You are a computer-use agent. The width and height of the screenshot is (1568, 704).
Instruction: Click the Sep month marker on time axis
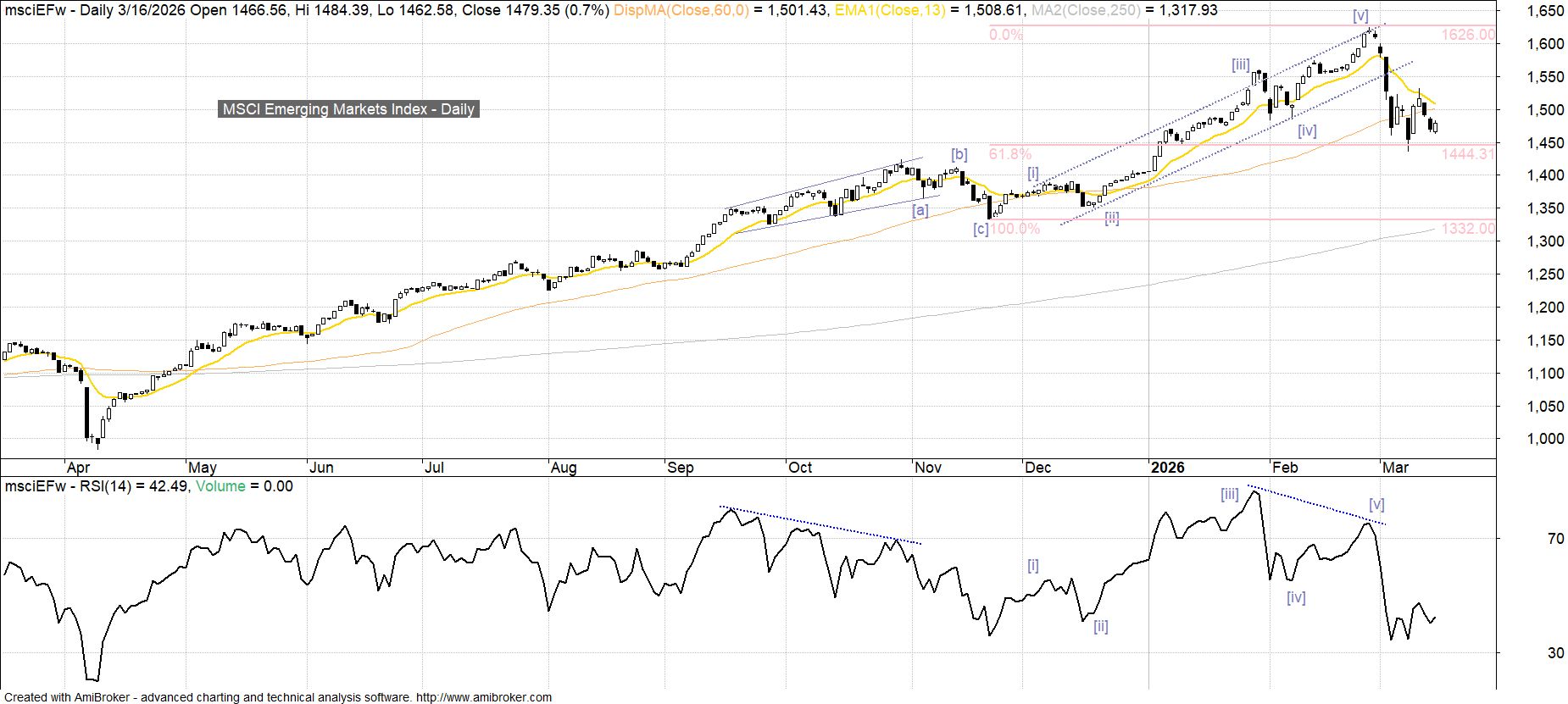(x=681, y=468)
